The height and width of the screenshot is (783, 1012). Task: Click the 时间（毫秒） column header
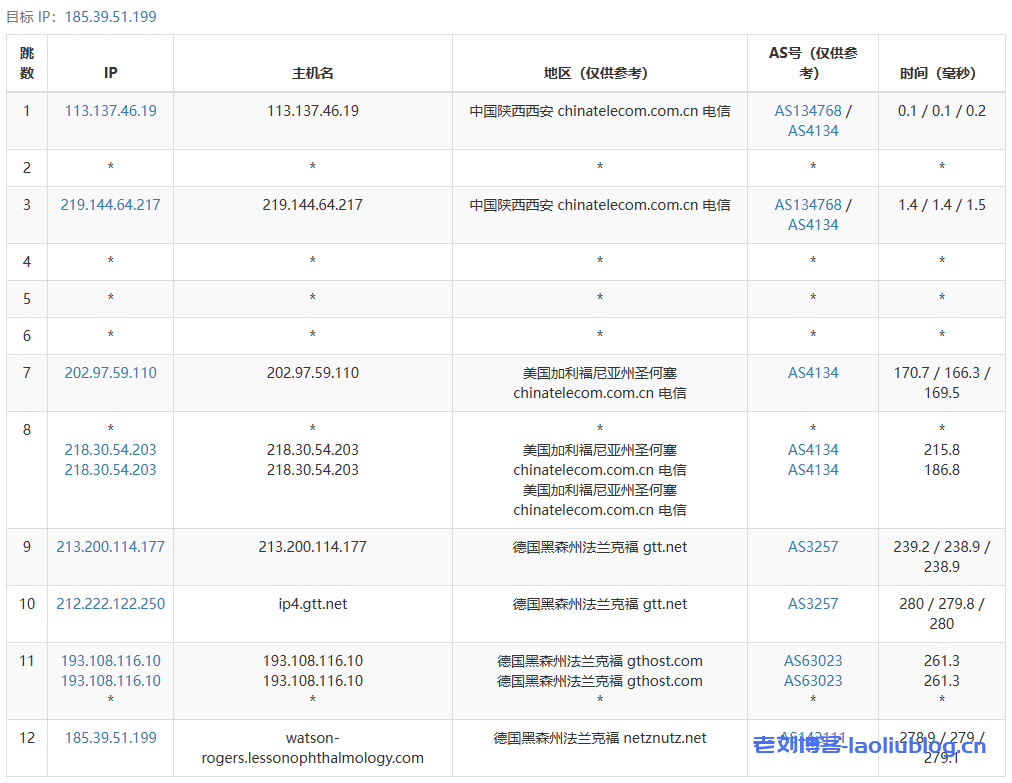point(941,73)
